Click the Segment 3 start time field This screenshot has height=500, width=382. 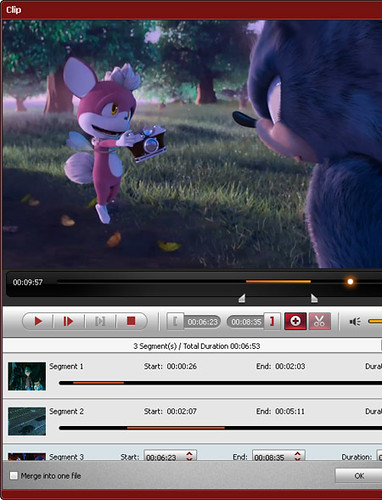pos(170,456)
